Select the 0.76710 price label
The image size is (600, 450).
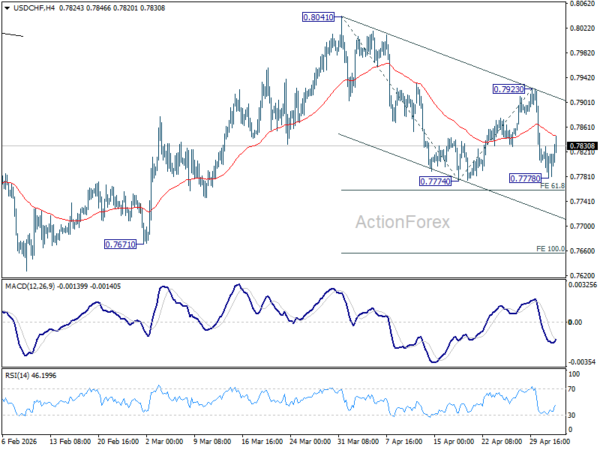point(120,244)
